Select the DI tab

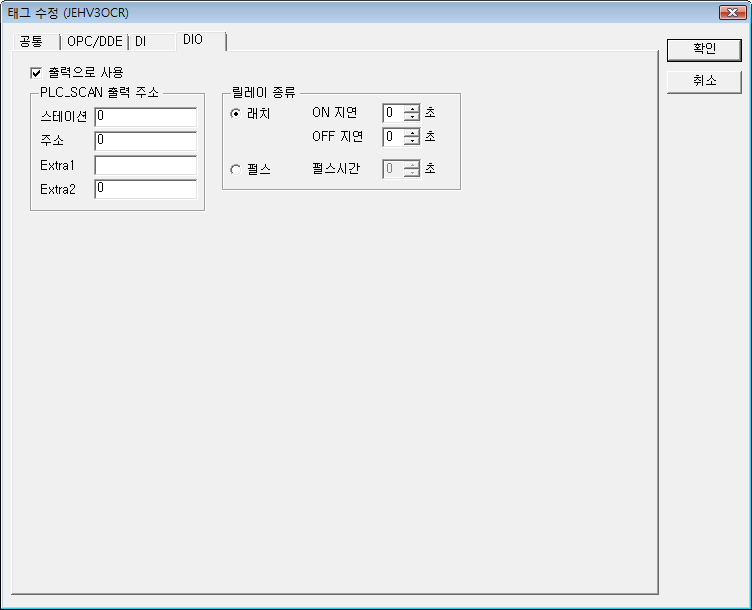click(x=150, y=42)
